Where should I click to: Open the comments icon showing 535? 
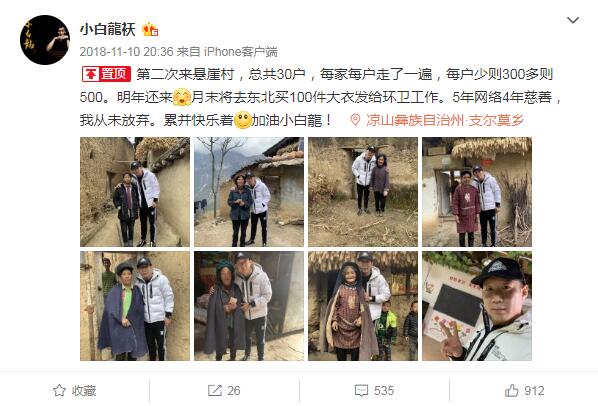tap(374, 390)
